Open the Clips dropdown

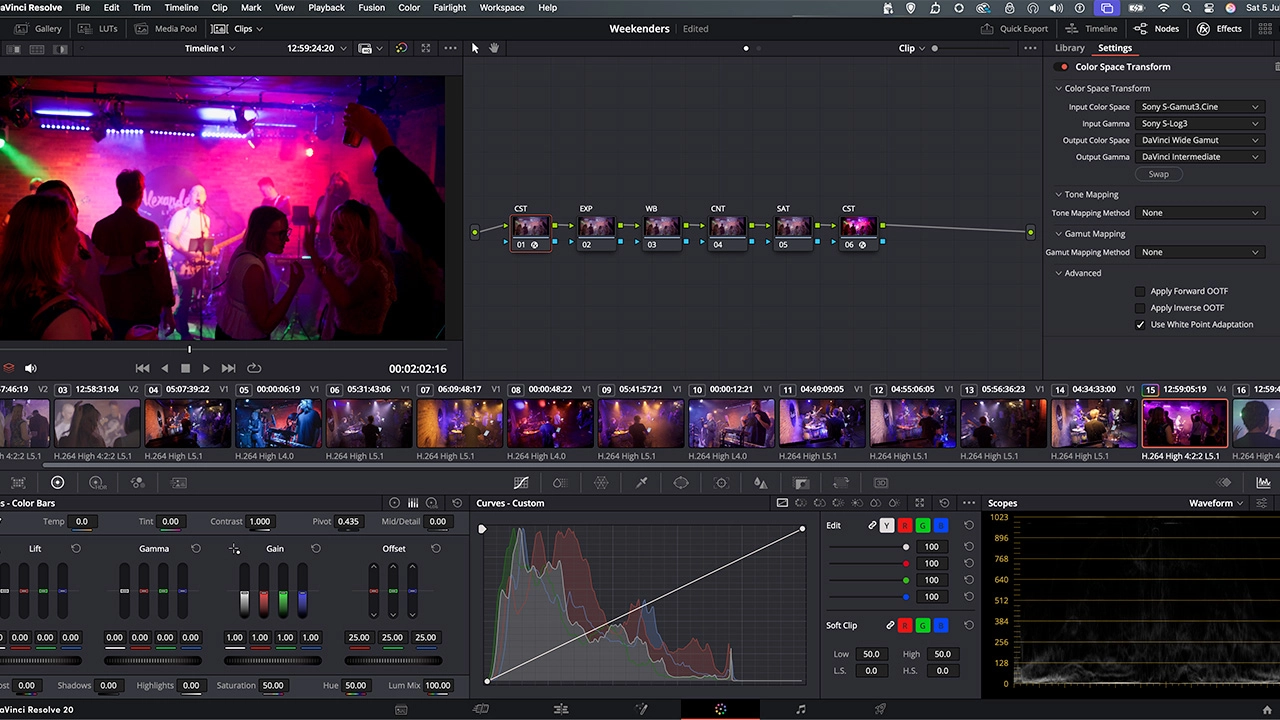[x=238, y=29]
